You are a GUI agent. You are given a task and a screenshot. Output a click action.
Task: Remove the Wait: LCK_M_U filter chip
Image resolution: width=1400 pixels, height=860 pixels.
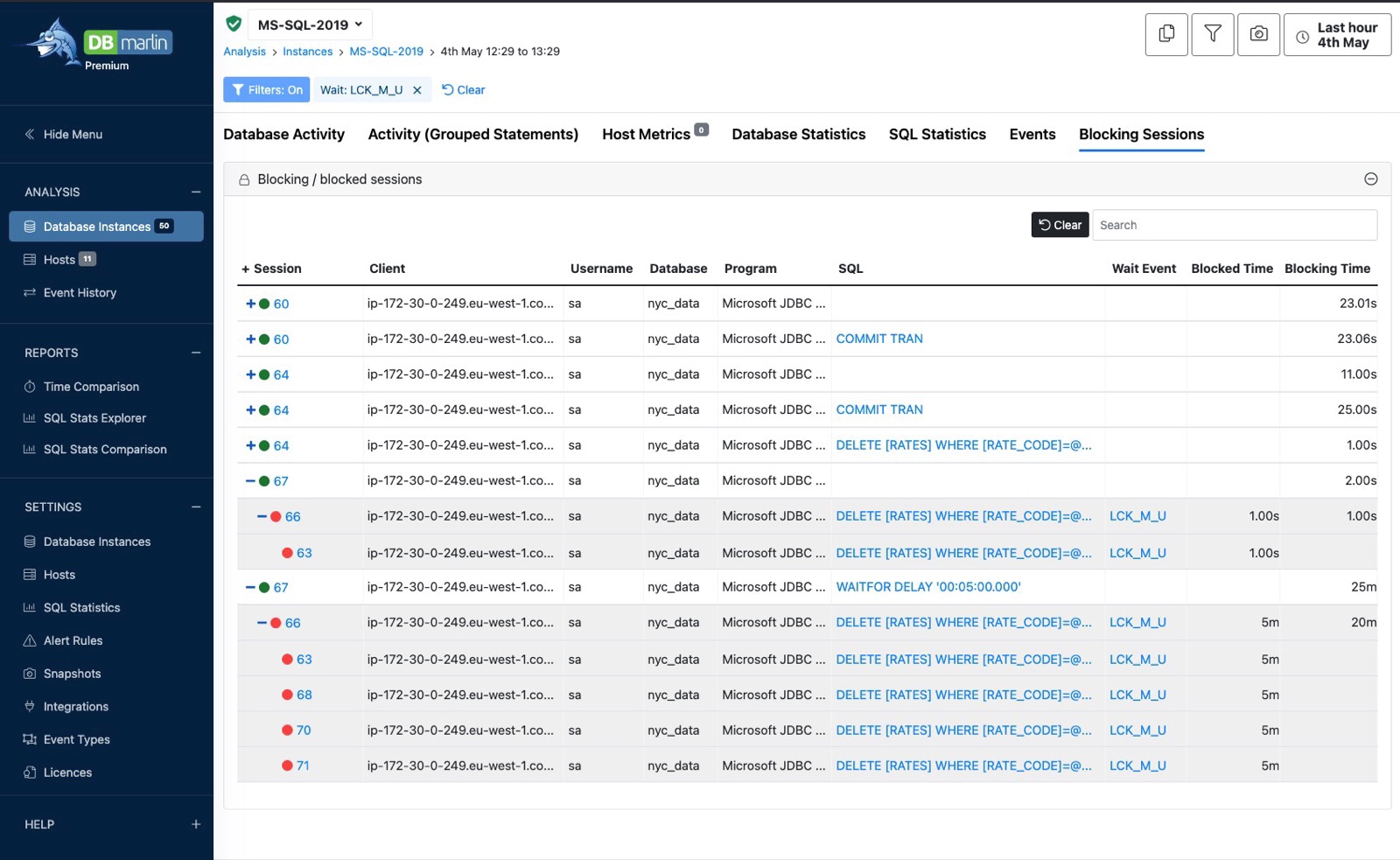[x=417, y=90]
